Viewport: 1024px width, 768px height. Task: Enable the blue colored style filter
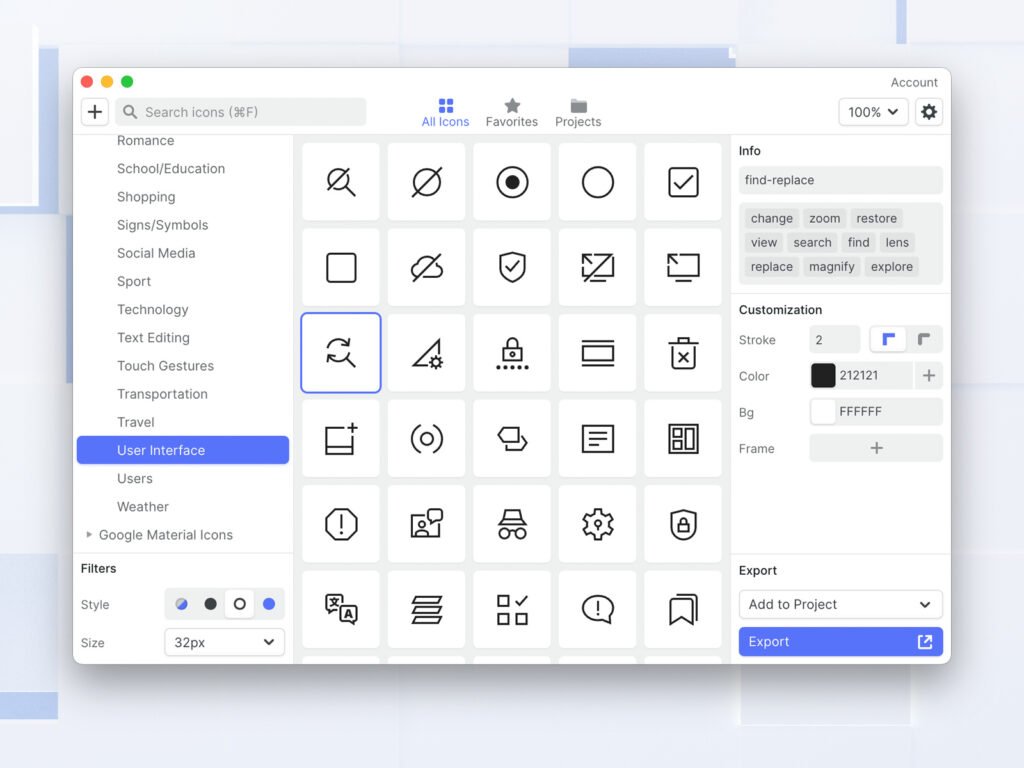tap(268, 604)
